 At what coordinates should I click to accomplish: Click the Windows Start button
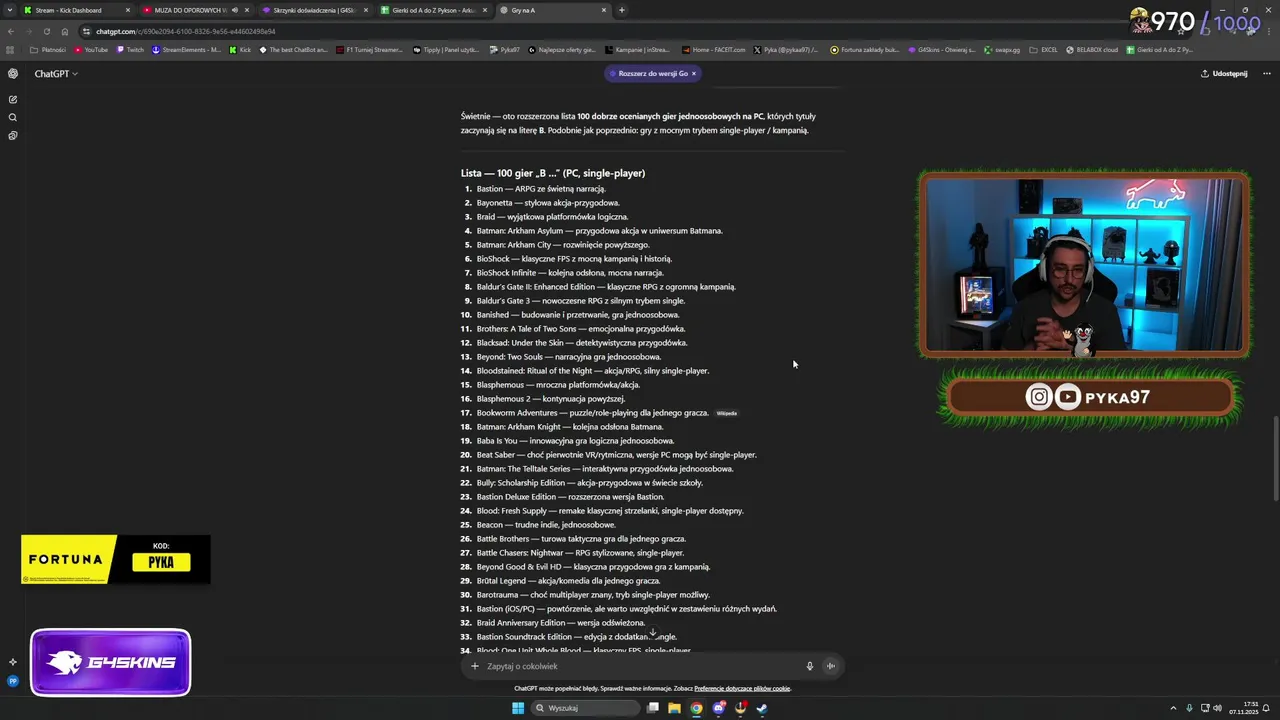518,708
